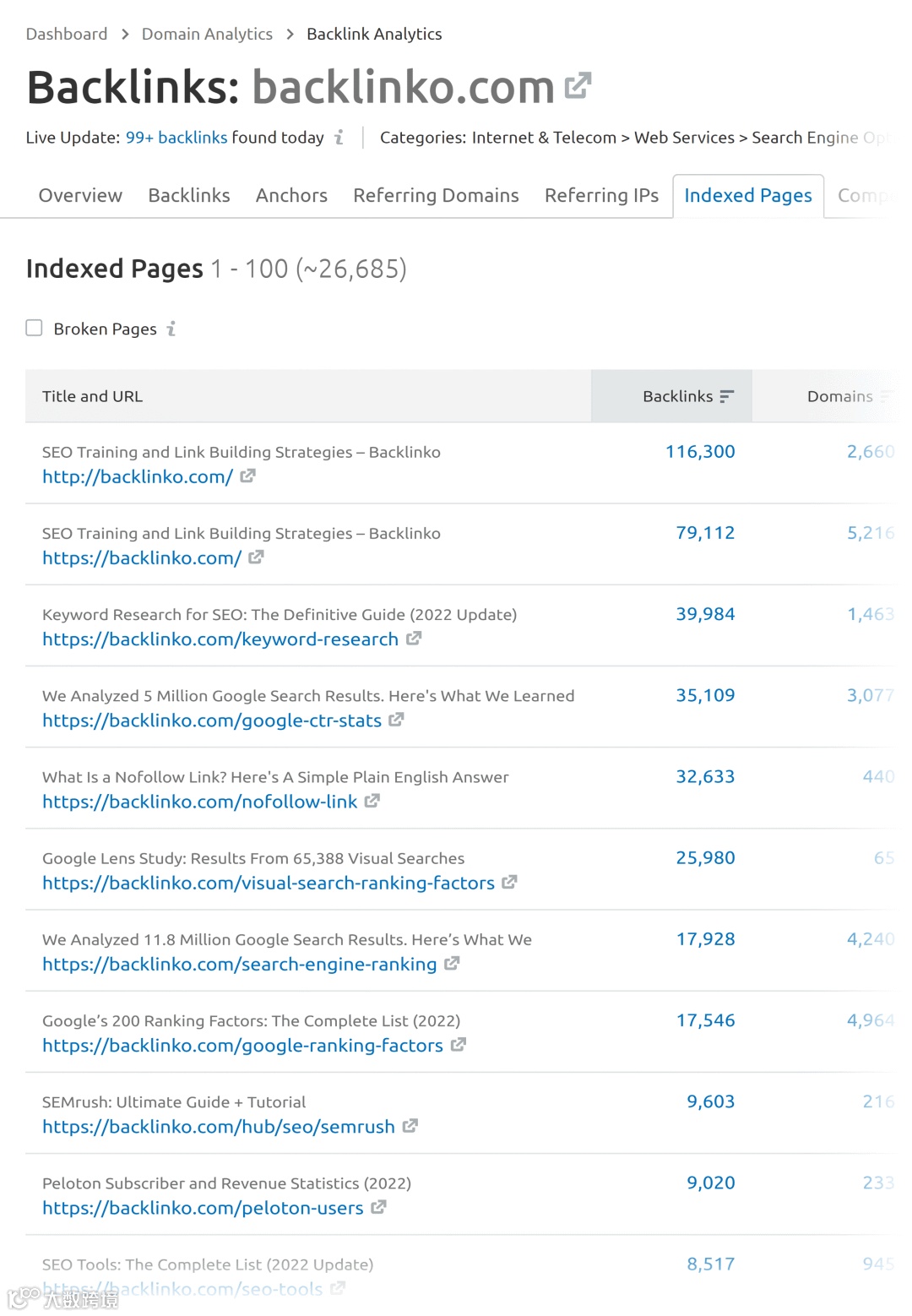Click the 9,603 backlinks value

pyautogui.click(x=711, y=1101)
